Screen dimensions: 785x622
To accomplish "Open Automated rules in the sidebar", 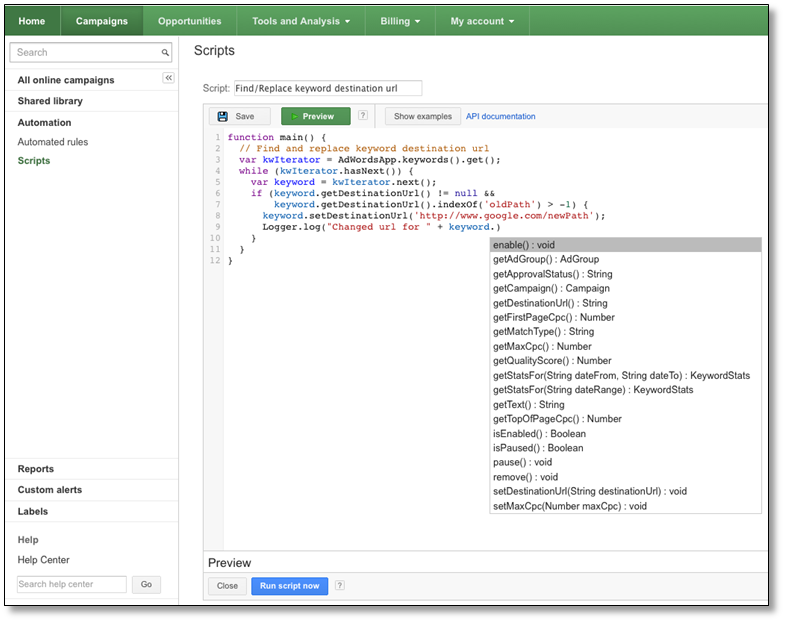I will click(x=53, y=142).
